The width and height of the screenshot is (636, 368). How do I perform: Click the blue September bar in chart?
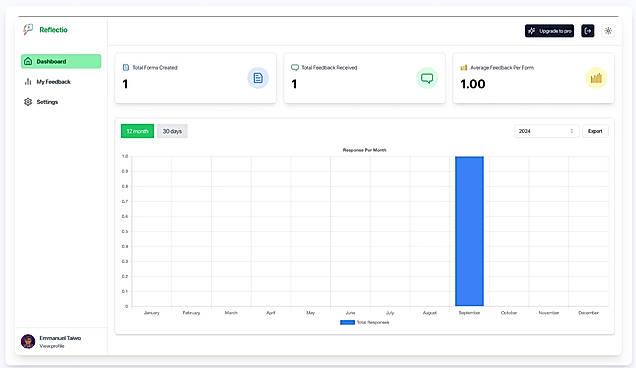(469, 231)
